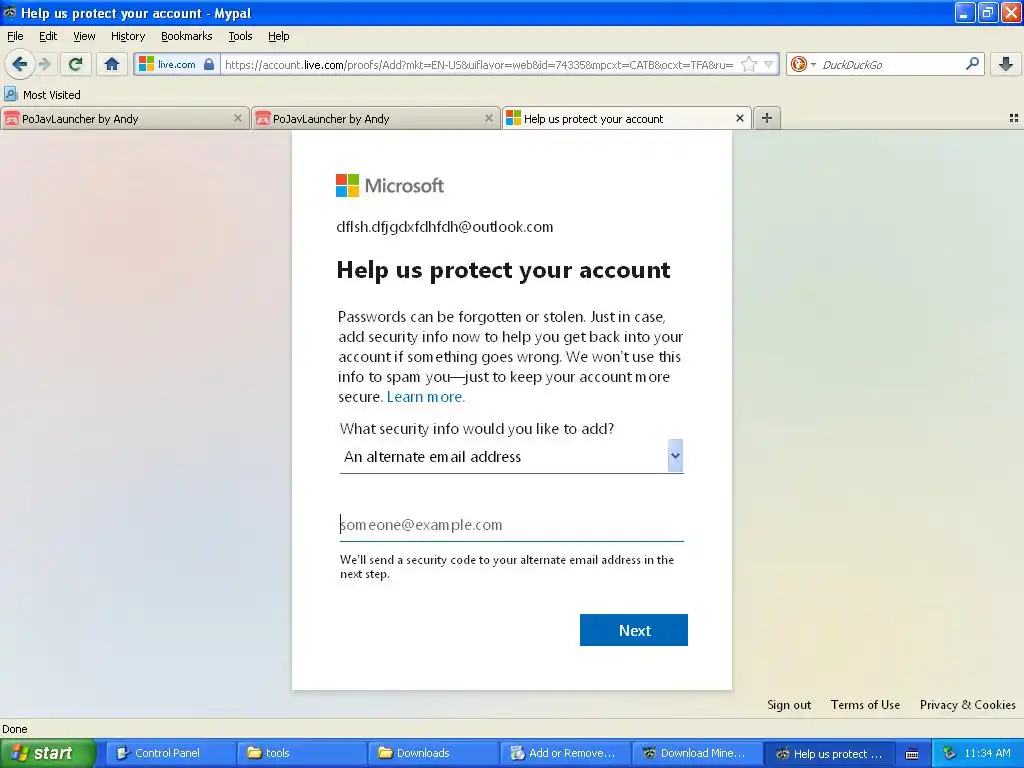This screenshot has width=1024, height=768.
Task: Switch to Control Panel in taskbar
Action: click(x=170, y=753)
